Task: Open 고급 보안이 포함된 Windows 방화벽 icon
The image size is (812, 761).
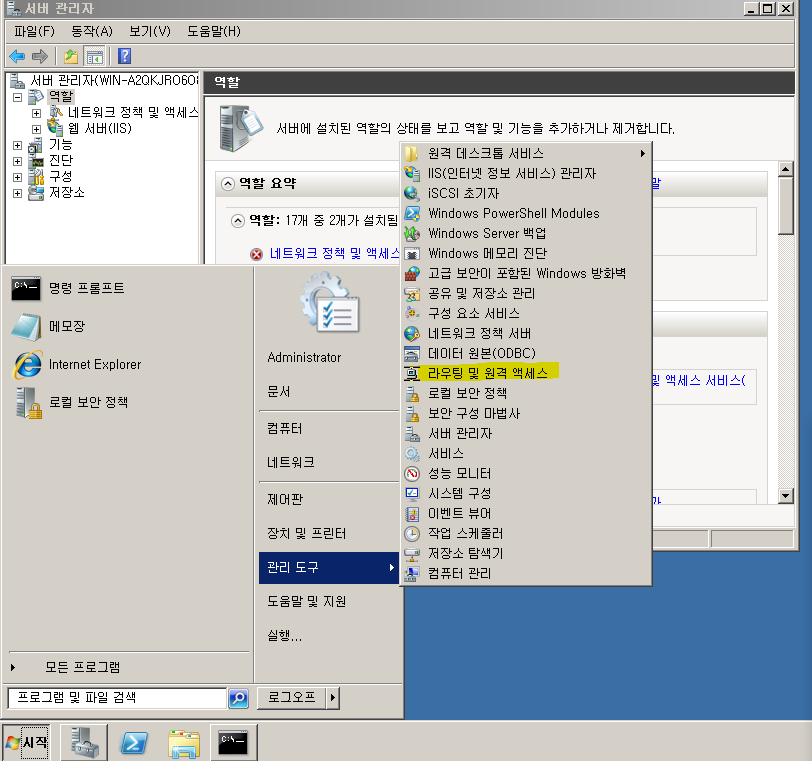Action: [412, 273]
